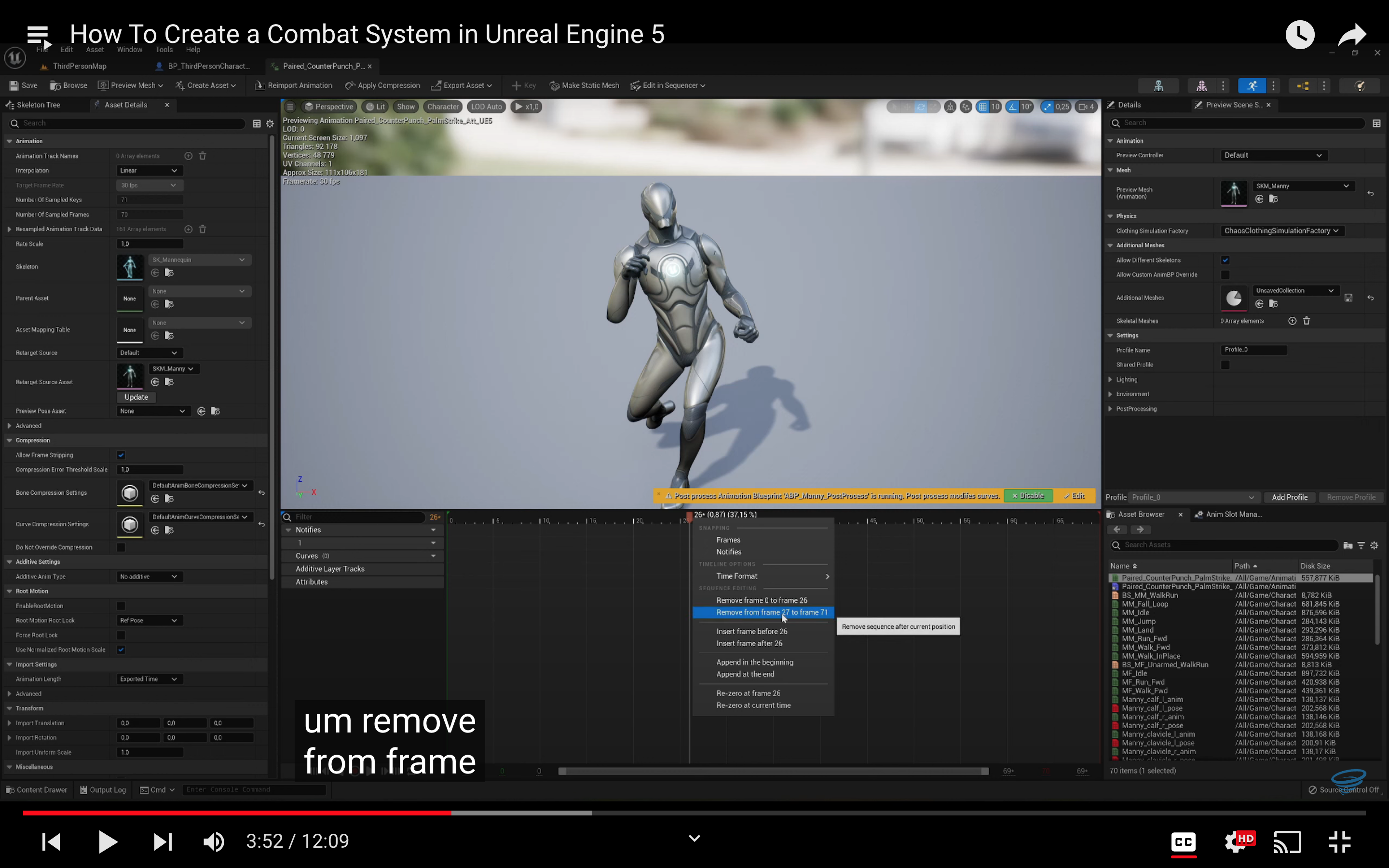Switch to the Skeleton Tree tab
The image size is (1389, 868).
pyautogui.click(x=38, y=105)
